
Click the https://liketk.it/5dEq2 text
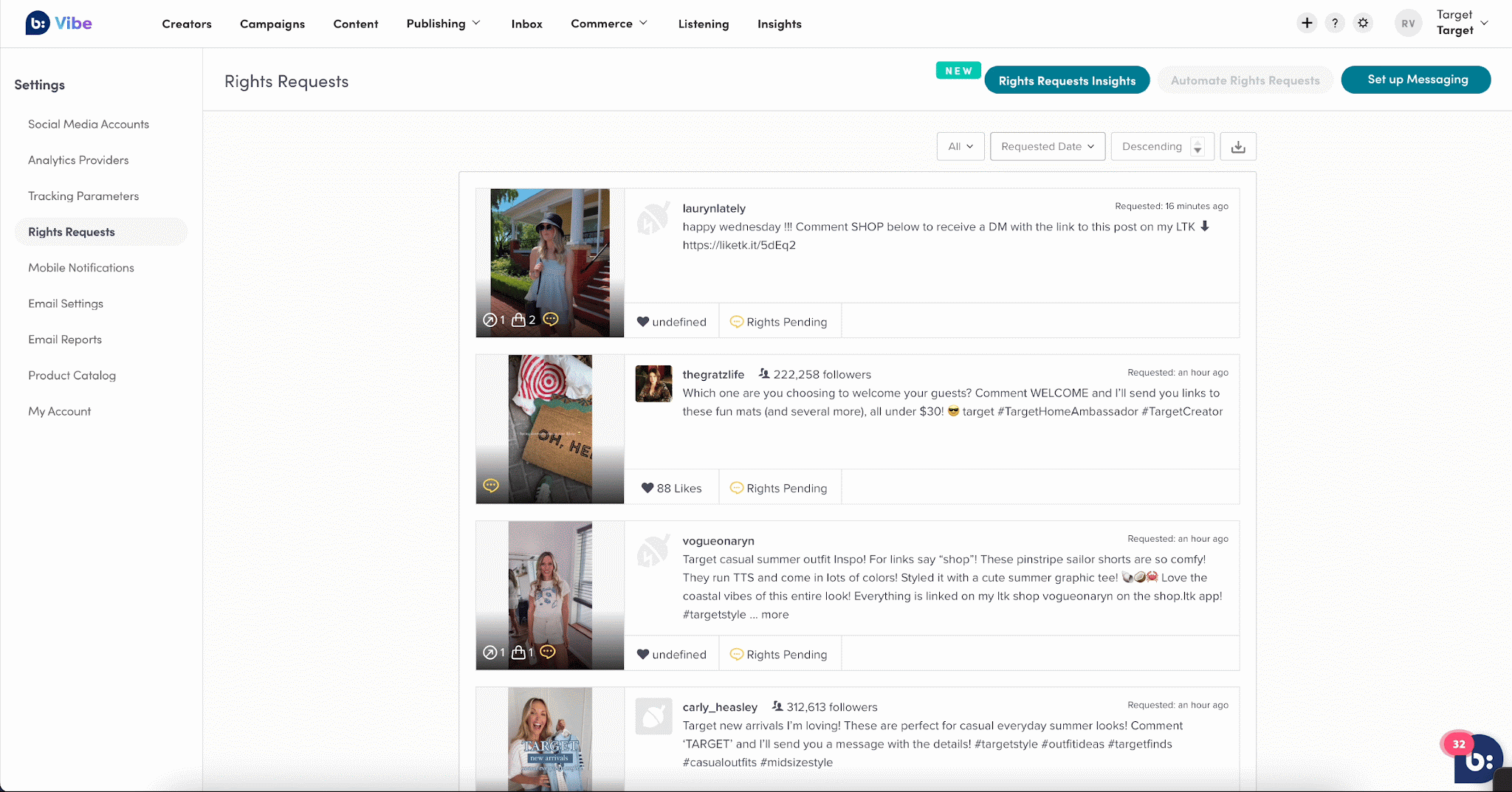(x=739, y=245)
